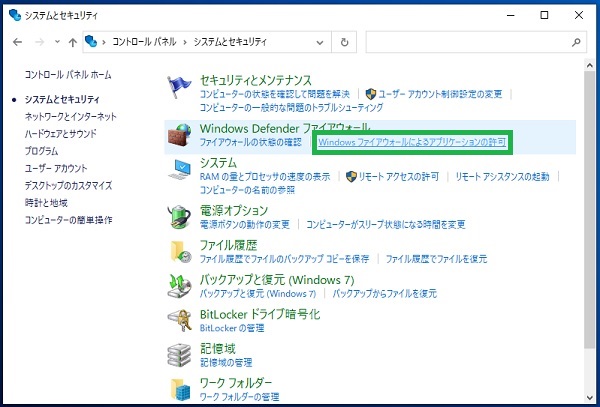This screenshot has width=600, height=407.
Task: Click the Security and Maintenance flag icon
Action: [x=179, y=87]
